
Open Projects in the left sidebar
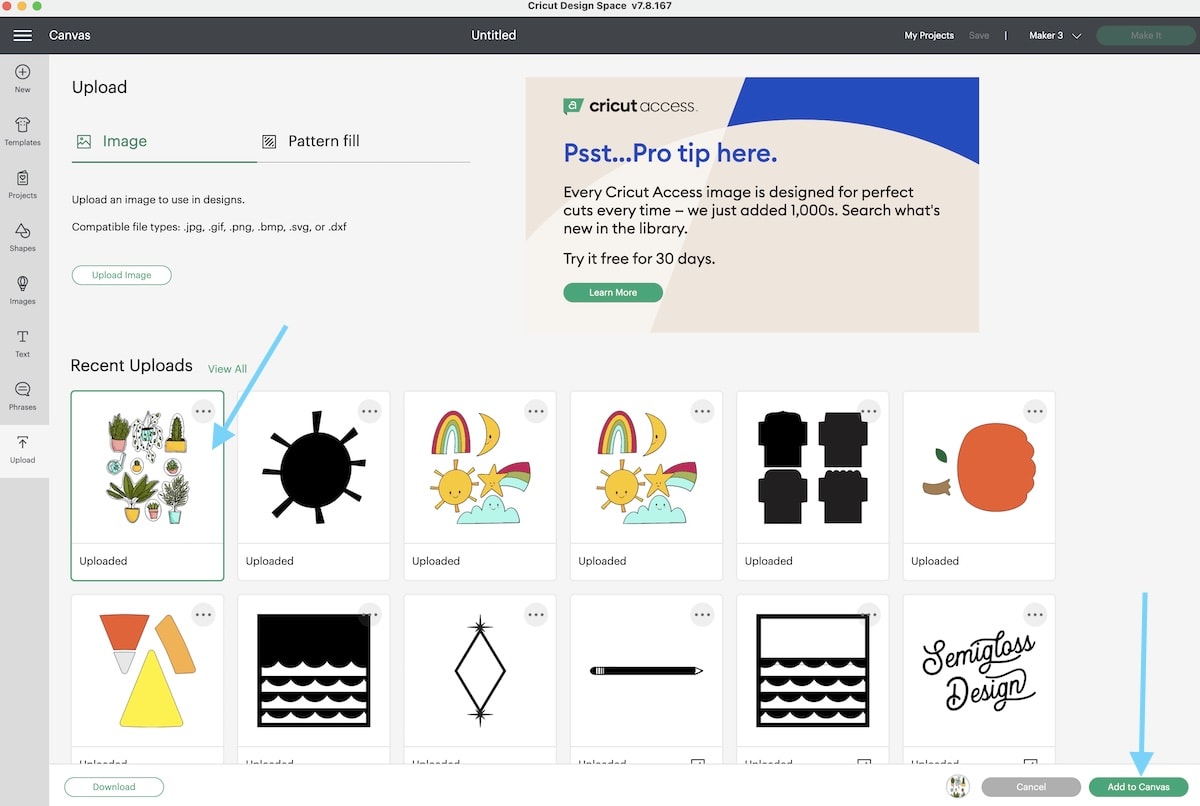coord(22,184)
